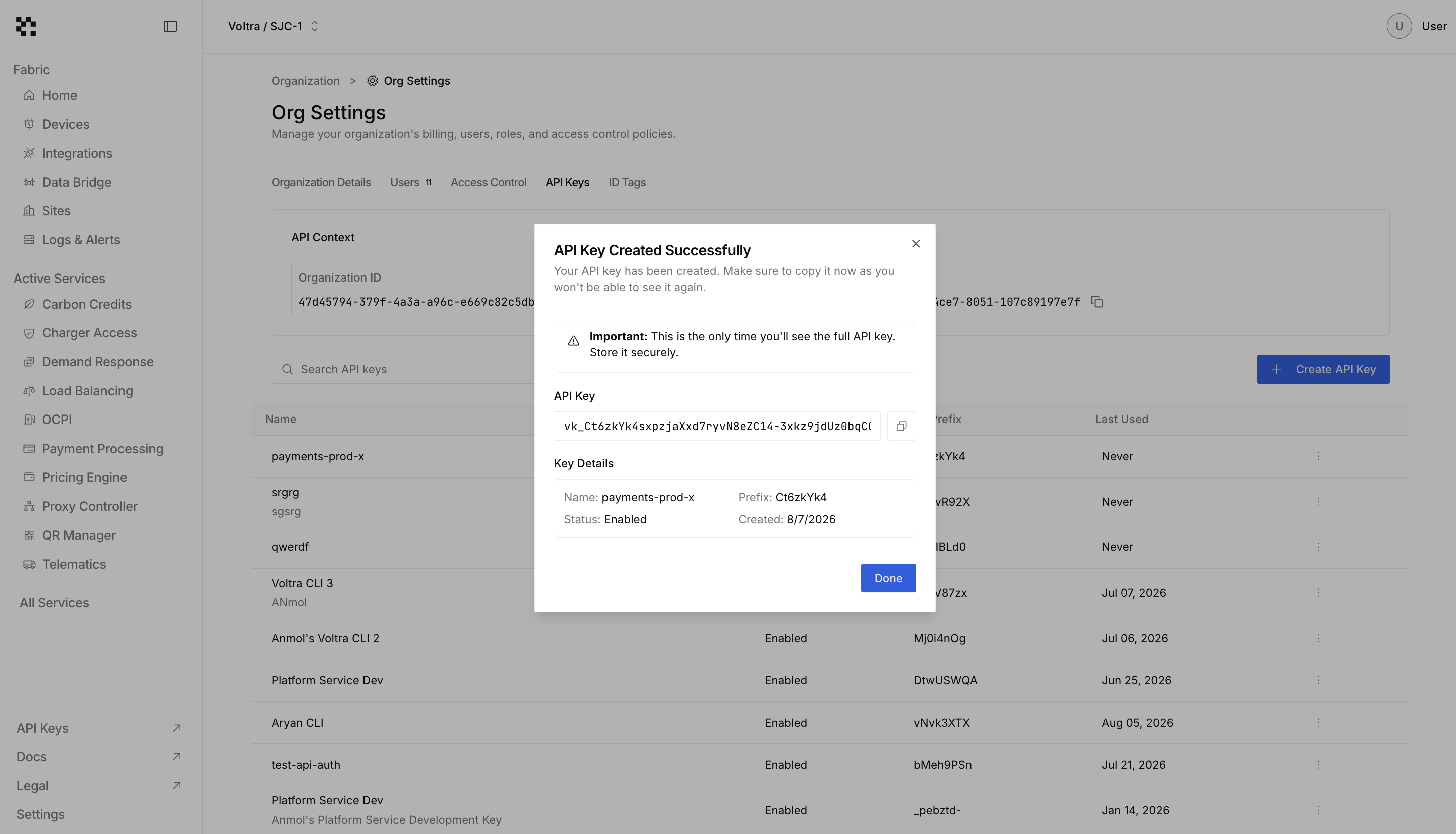Close the API Key Created dialog
Viewport: 1456px width, 834px height.
coord(916,244)
